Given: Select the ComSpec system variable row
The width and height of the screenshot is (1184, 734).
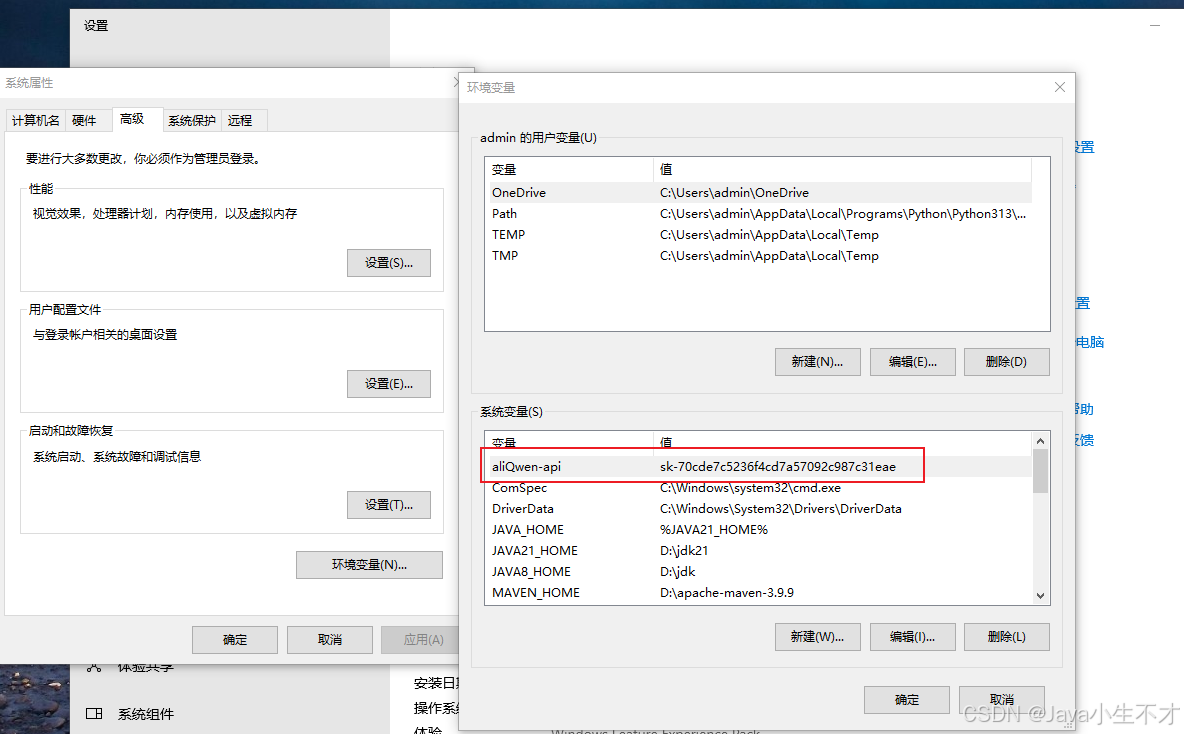Looking at the screenshot, I should (x=760, y=488).
